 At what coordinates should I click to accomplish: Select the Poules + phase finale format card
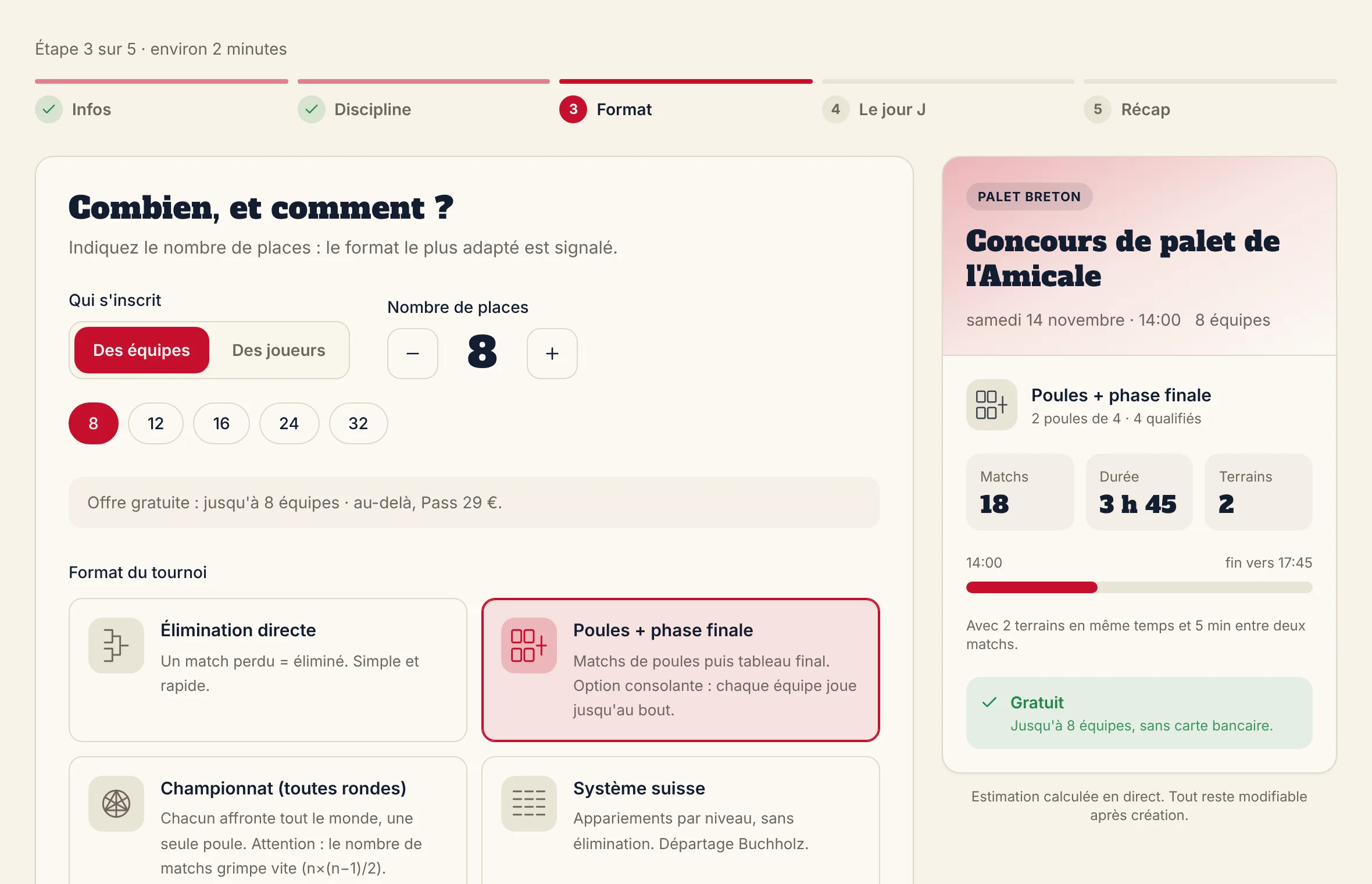click(681, 670)
